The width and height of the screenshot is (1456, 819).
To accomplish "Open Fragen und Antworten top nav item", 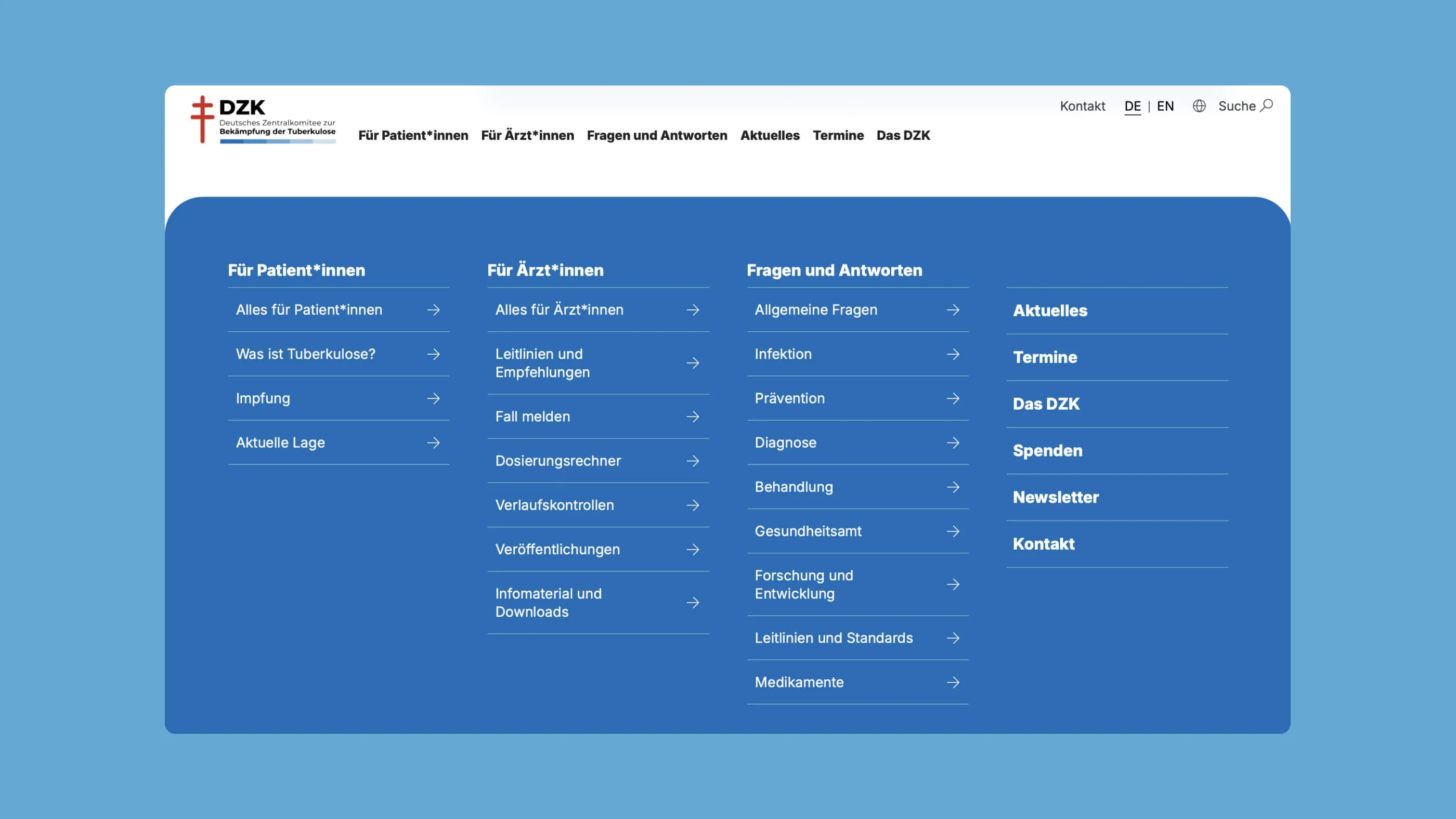I will click(657, 136).
